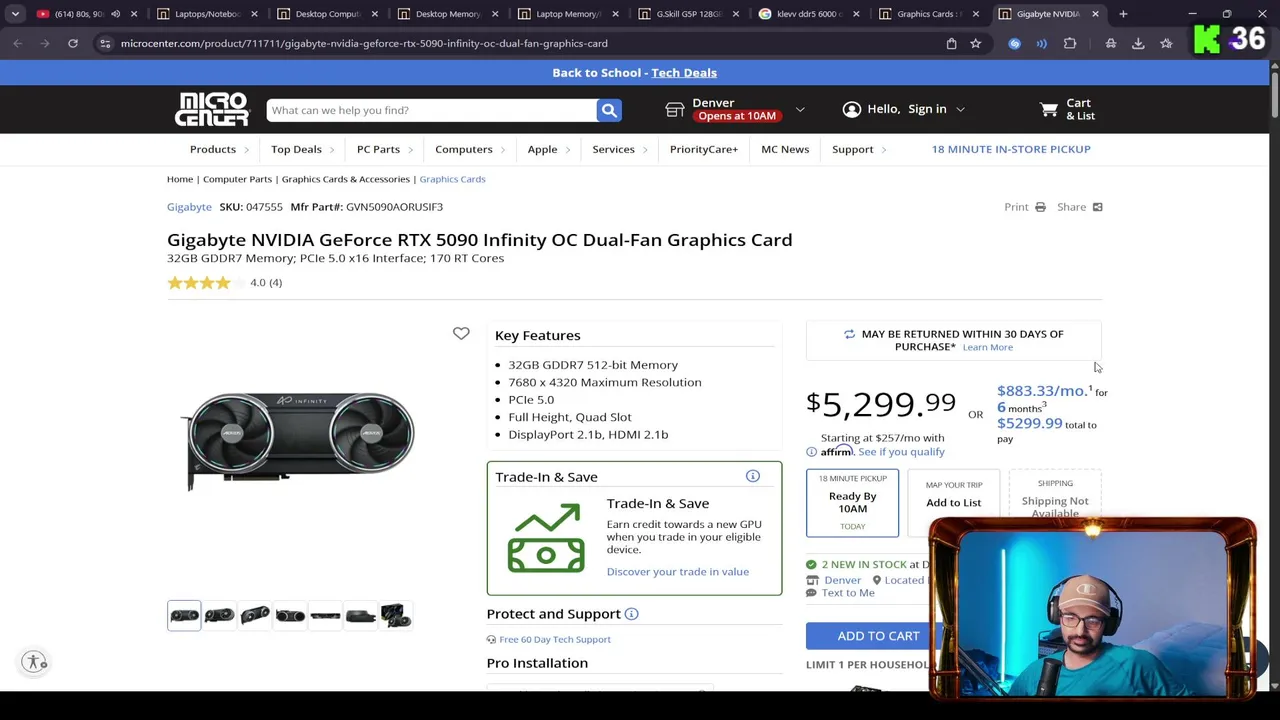Click the account profile icon
Screen dimensions: 1280x720
(851, 109)
